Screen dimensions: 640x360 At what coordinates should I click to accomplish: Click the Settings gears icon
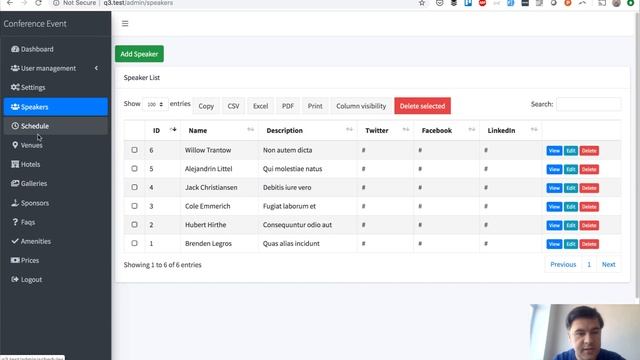click(15, 87)
